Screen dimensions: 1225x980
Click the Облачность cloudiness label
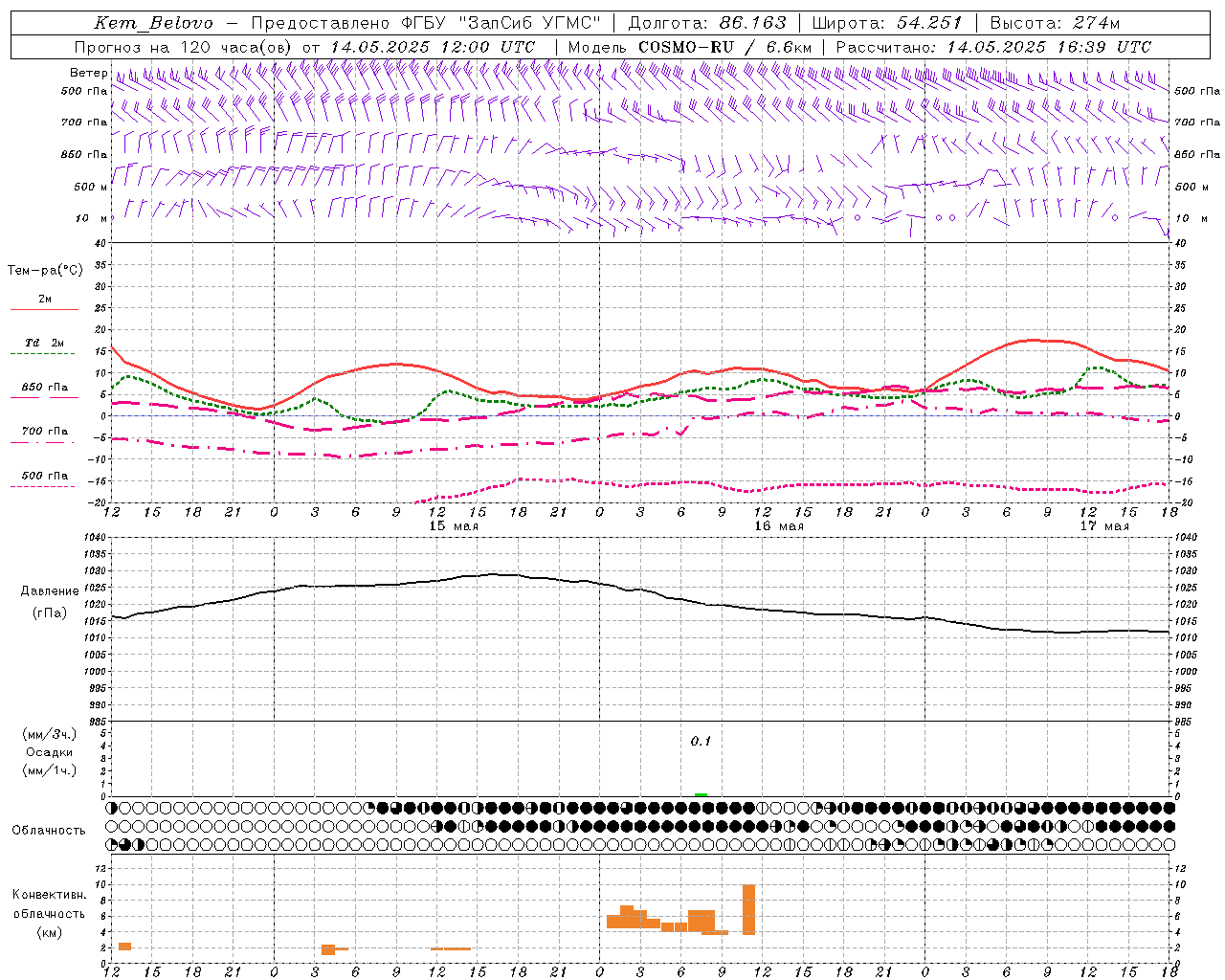49,830
